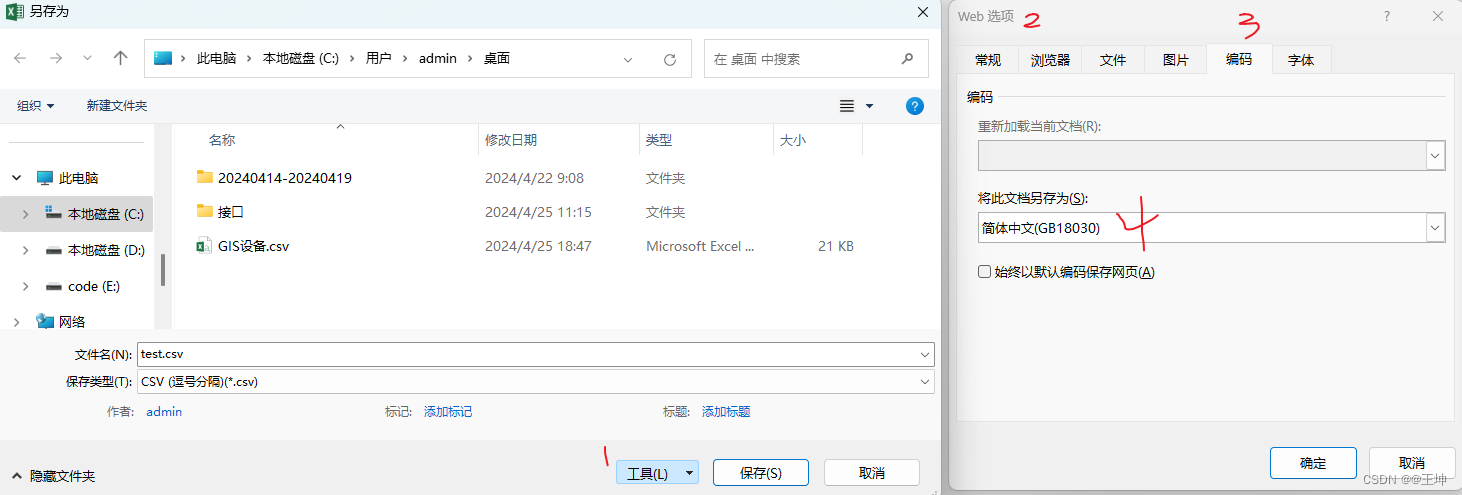Viewport: 1462px width, 495px height.
Task: Select folder 20240414-20240419
Action: [x=285, y=178]
